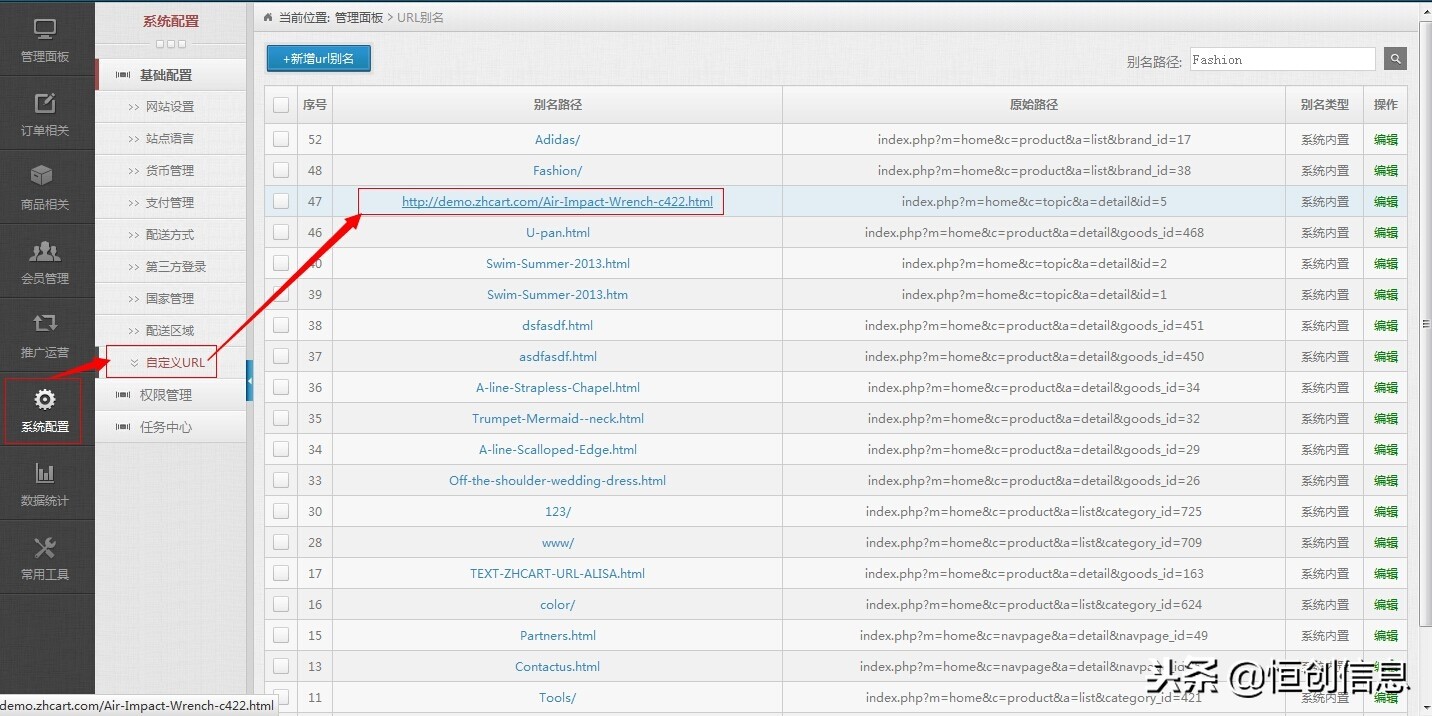Open the Contactus.html alias link

coord(557,667)
